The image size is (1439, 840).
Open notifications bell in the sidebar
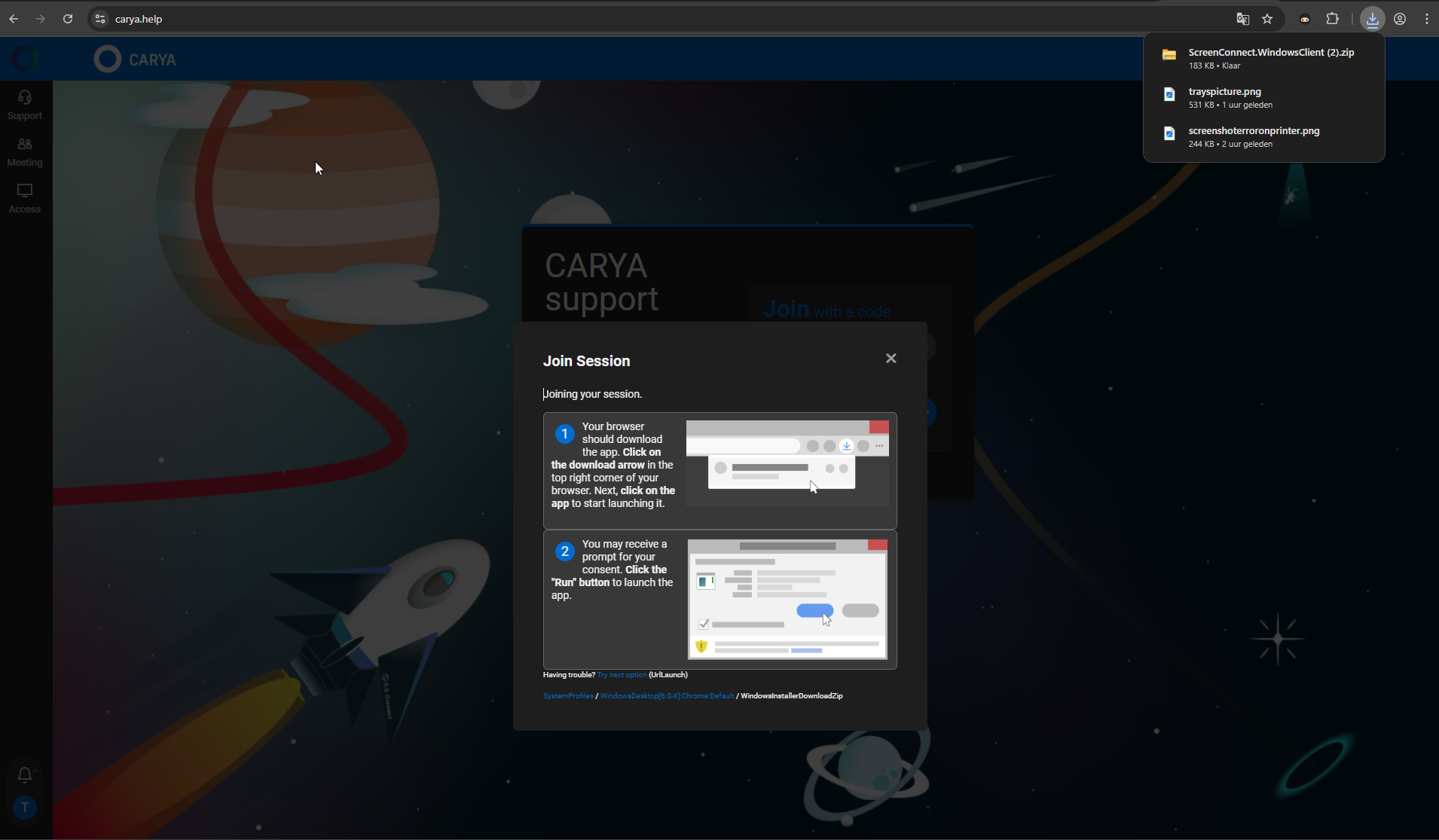(x=25, y=774)
